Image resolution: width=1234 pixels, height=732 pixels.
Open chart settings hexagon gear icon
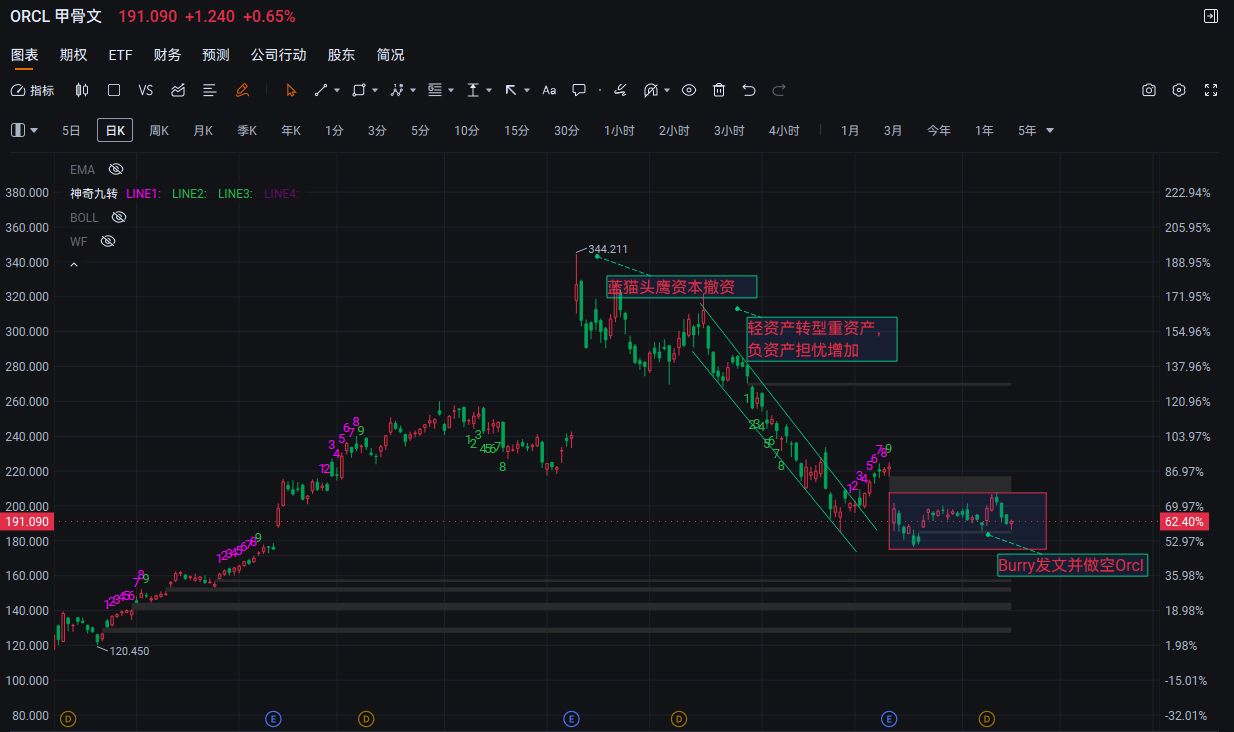coord(1179,90)
